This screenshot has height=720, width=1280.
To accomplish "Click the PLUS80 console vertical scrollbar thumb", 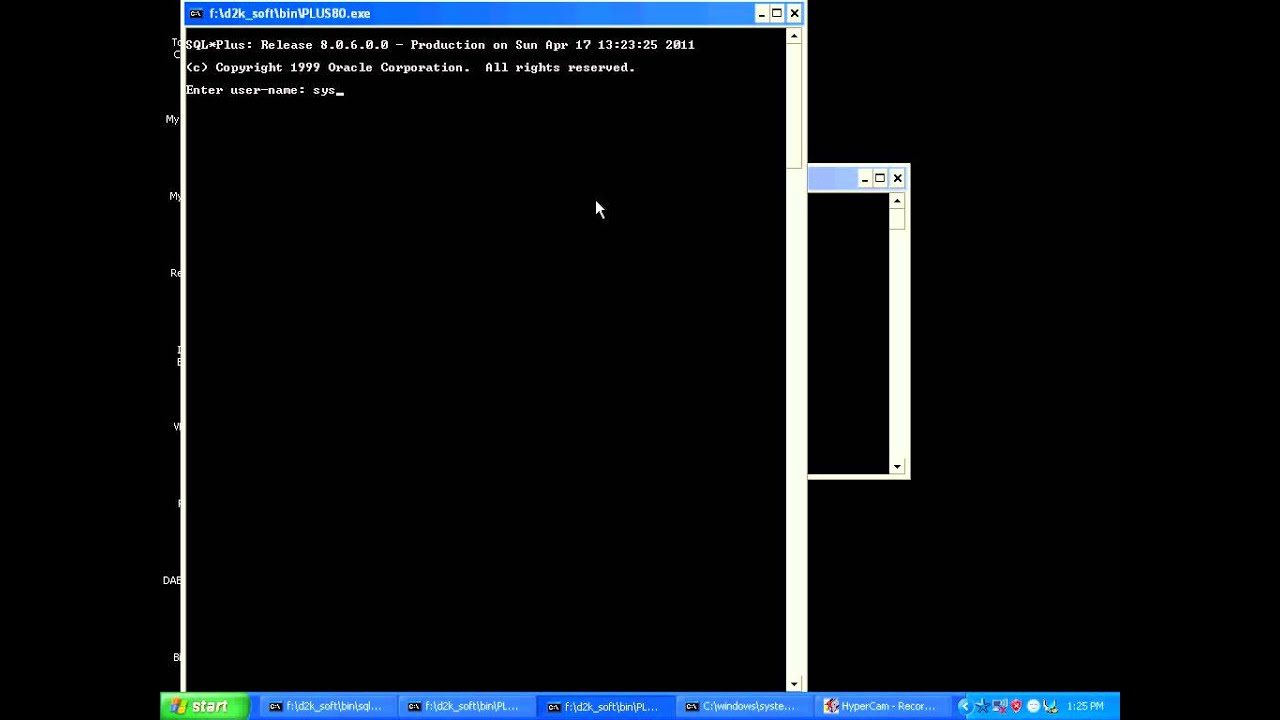I will 794,106.
